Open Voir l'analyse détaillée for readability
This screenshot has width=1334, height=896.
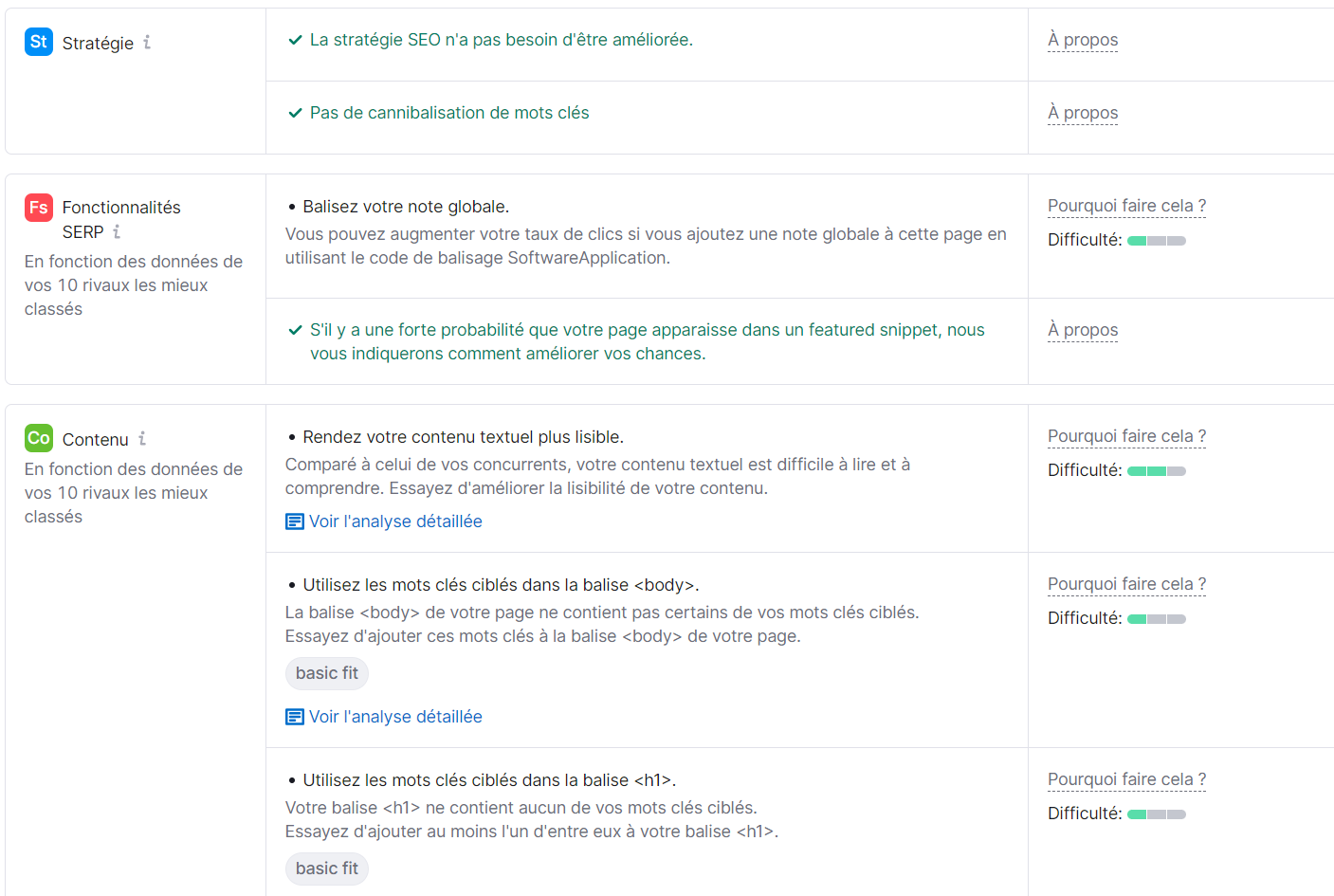coord(395,521)
